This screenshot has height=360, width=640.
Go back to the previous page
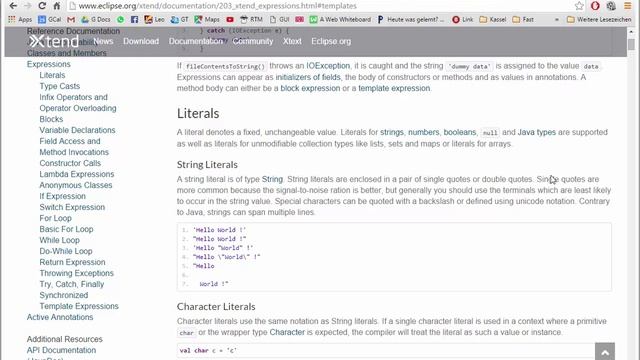[13, 6]
